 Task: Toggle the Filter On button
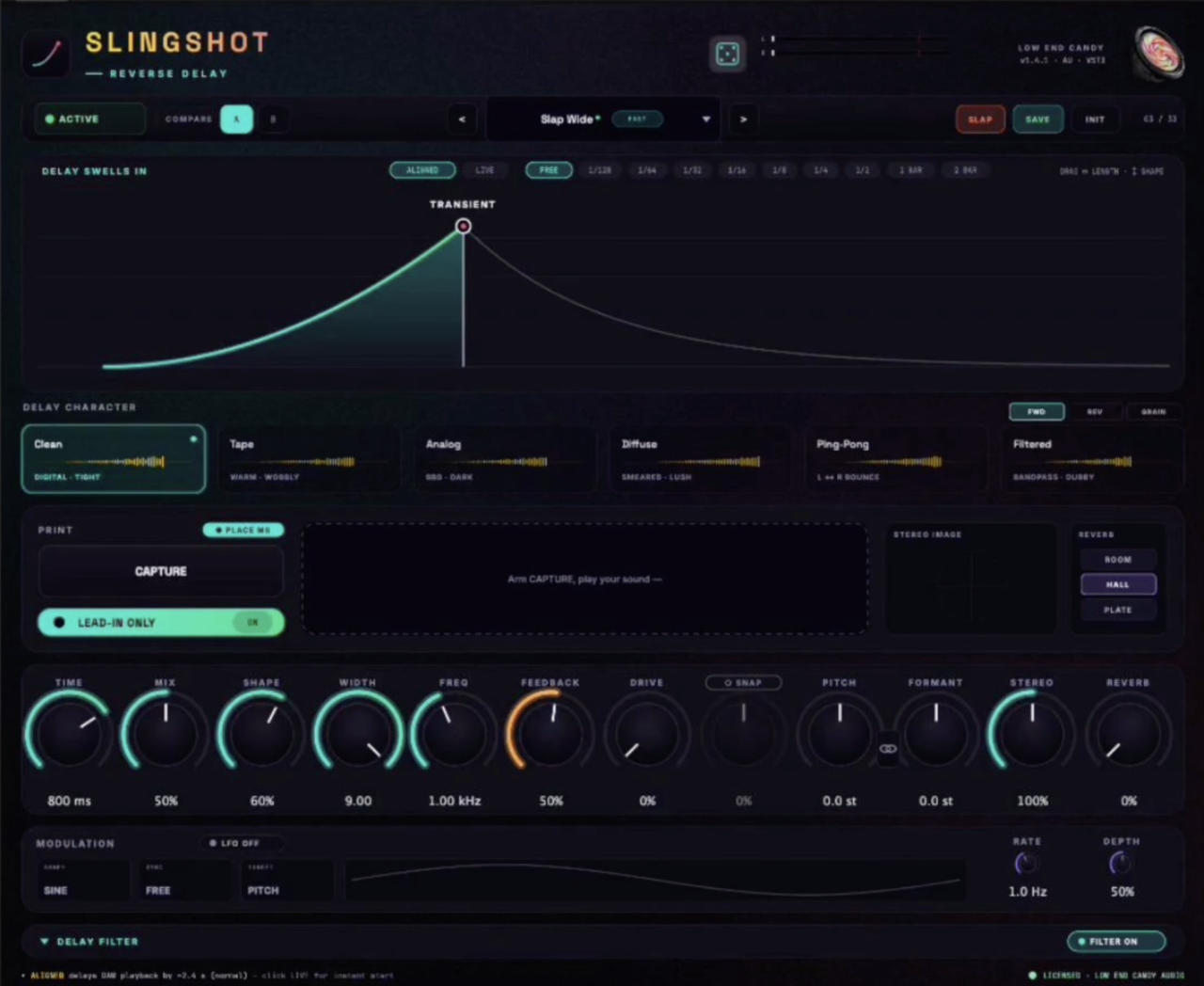point(1117,941)
